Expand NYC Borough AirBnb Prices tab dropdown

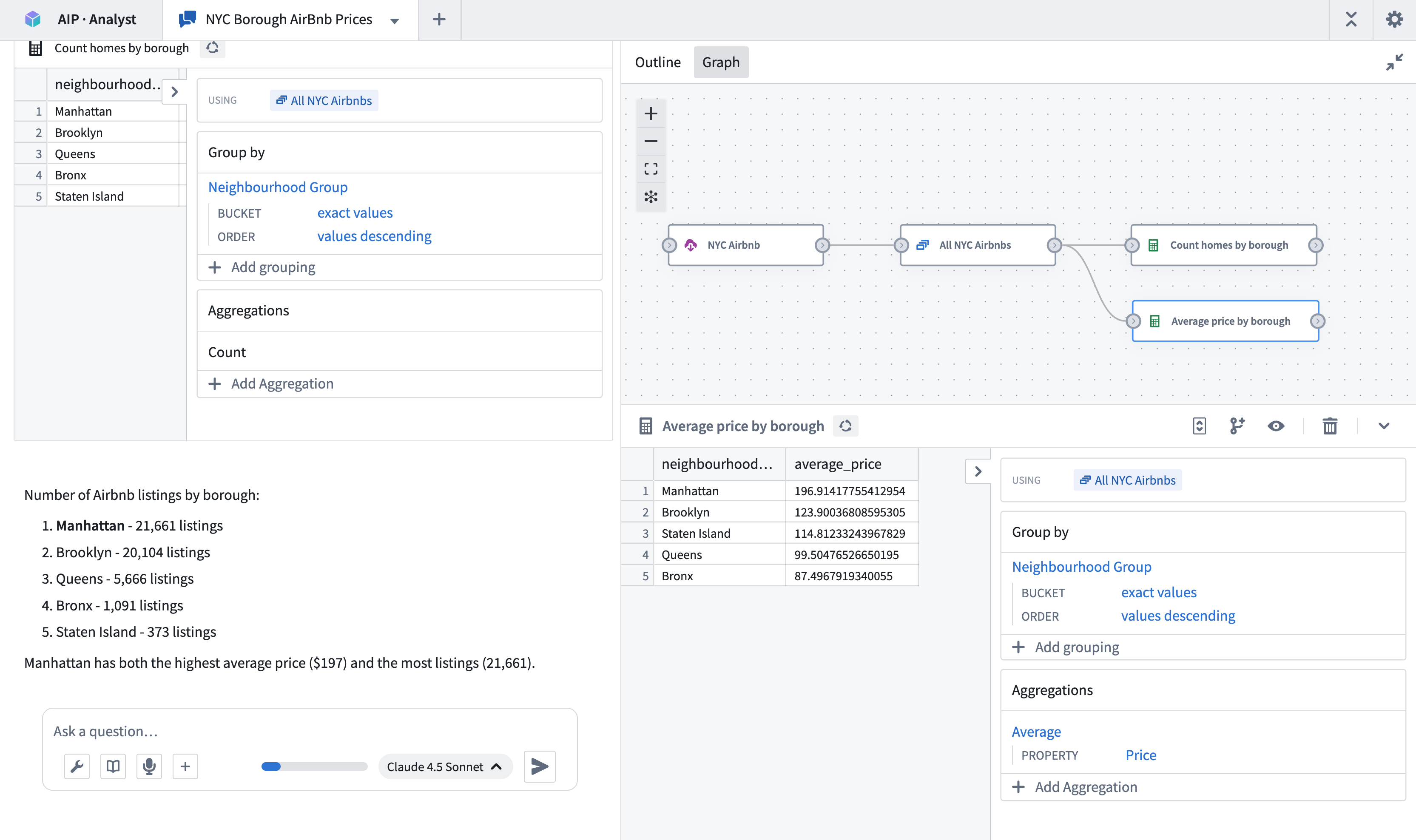tap(395, 21)
